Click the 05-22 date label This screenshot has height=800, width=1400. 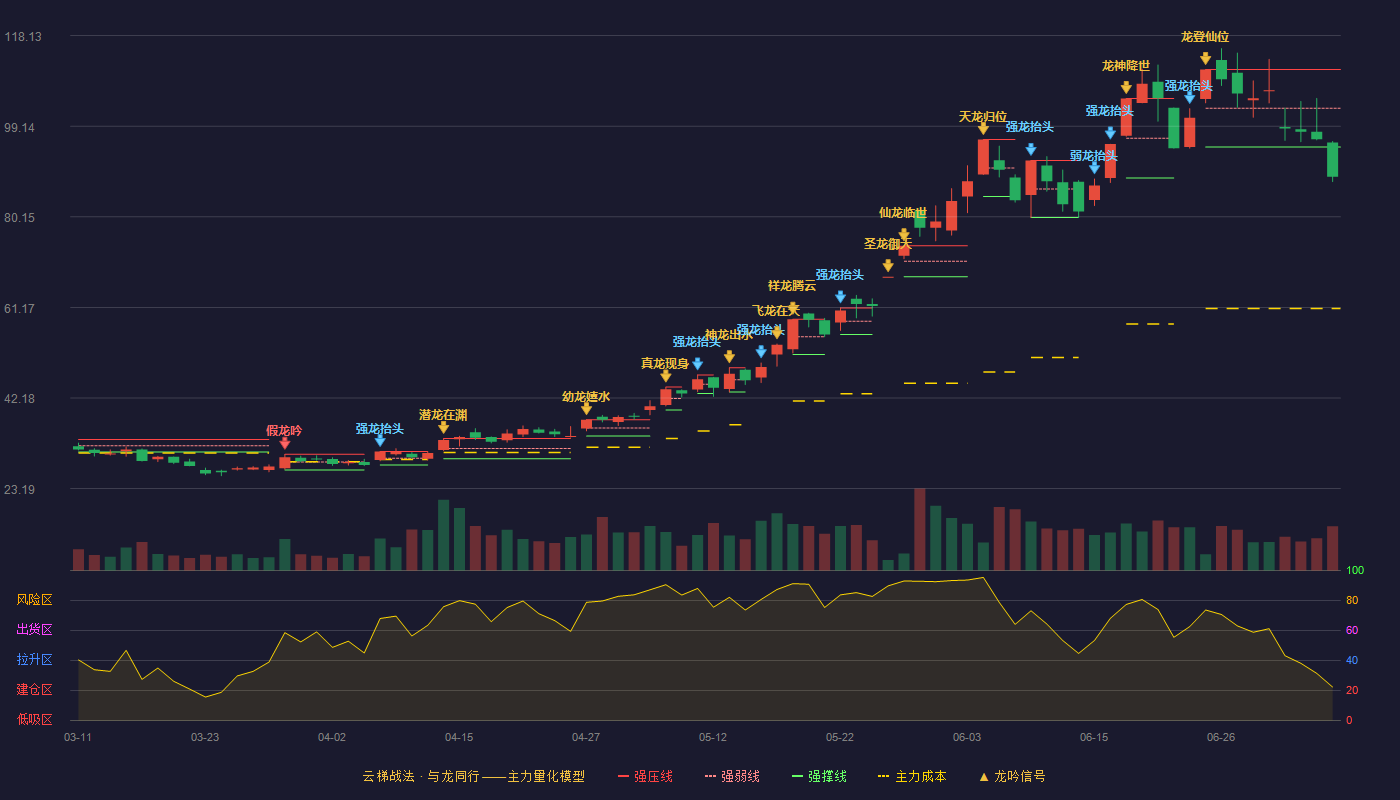click(x=840, y=737)
